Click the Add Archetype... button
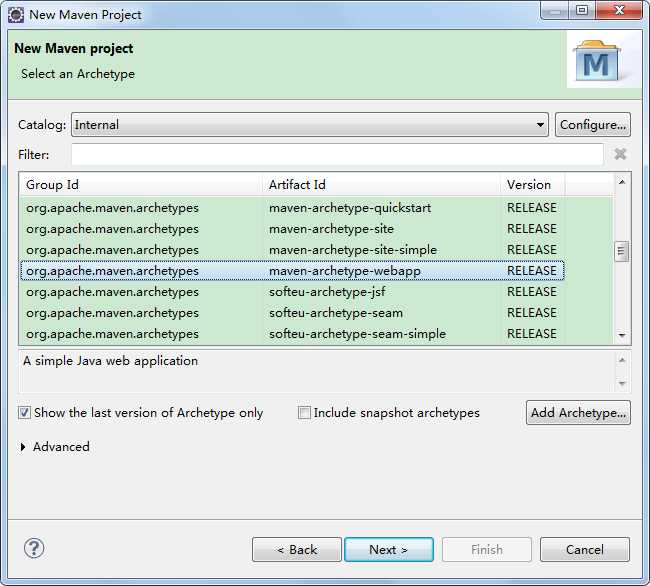Screen dimensions: 650x586 pyautogui.click(x=578, y=412)
